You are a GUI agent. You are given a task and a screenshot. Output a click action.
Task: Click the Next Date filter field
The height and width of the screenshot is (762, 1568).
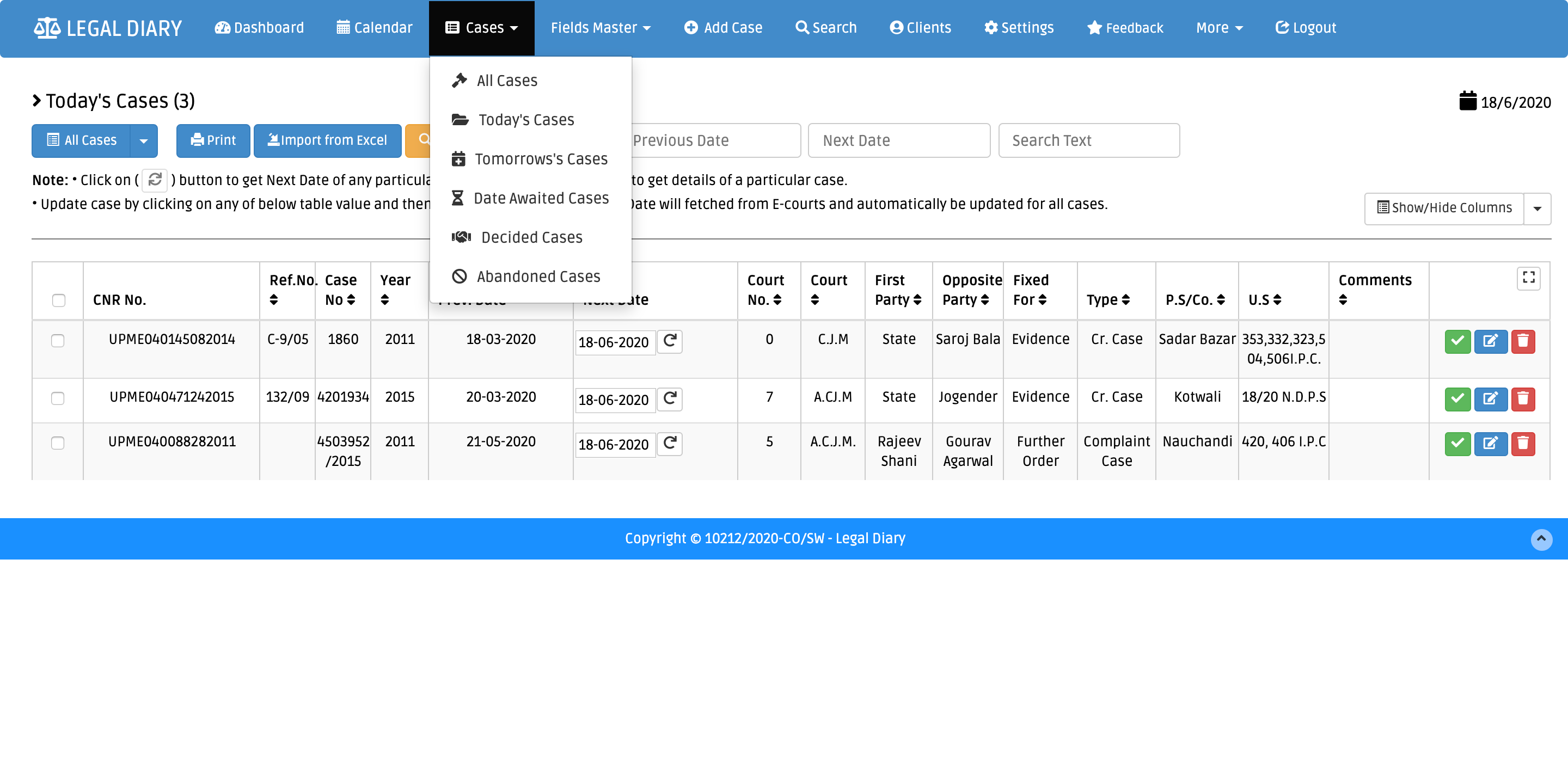[x=899, y=140]
